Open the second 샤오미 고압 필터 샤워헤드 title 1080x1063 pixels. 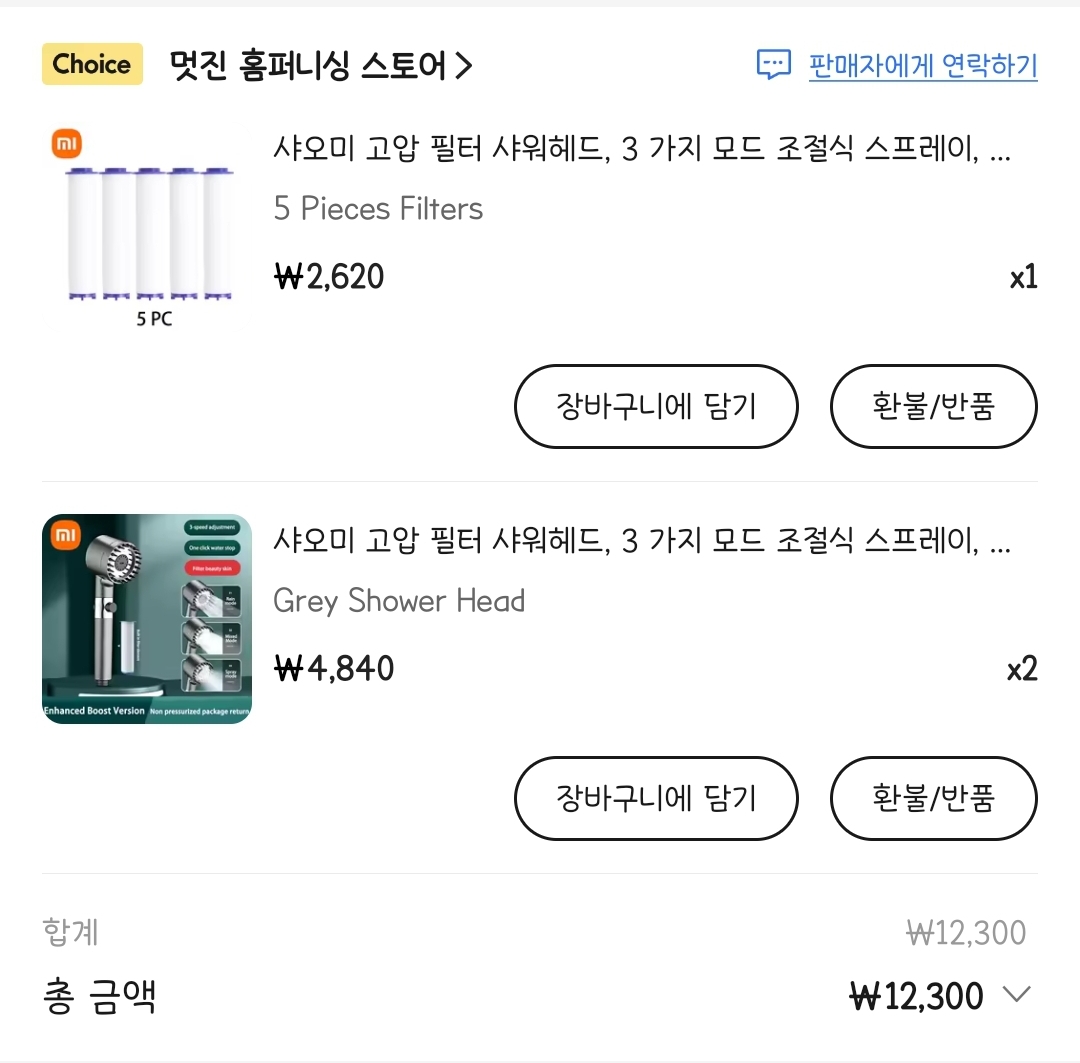[641, 543]
